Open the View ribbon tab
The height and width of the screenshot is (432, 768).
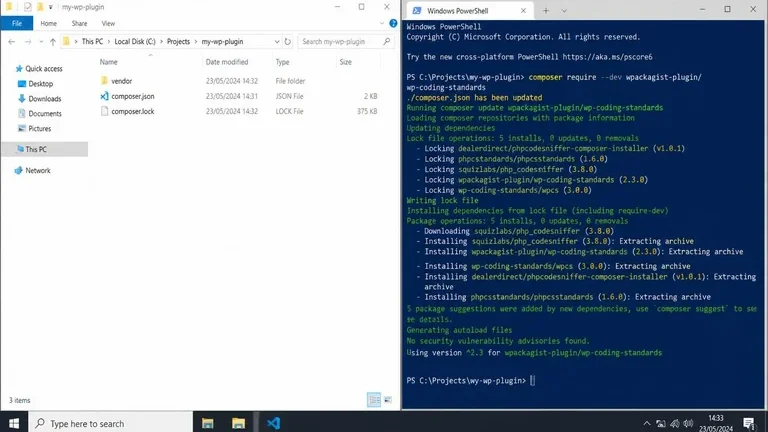click(108, 23)
